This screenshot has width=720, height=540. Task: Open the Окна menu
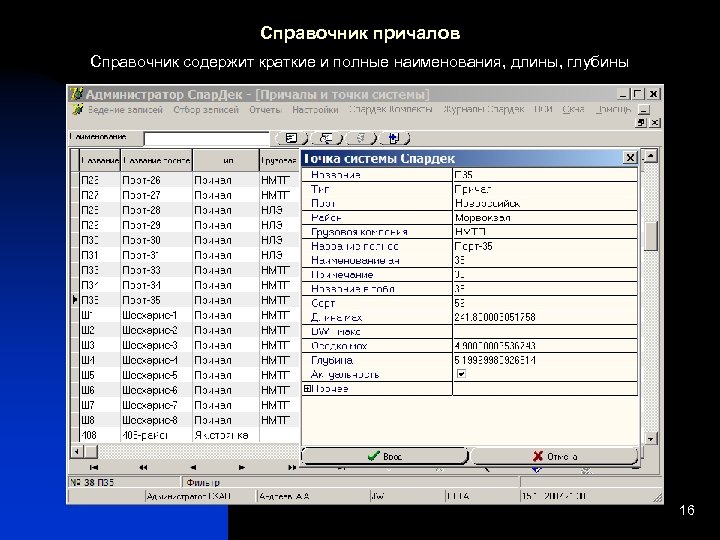tap(573, 109)
